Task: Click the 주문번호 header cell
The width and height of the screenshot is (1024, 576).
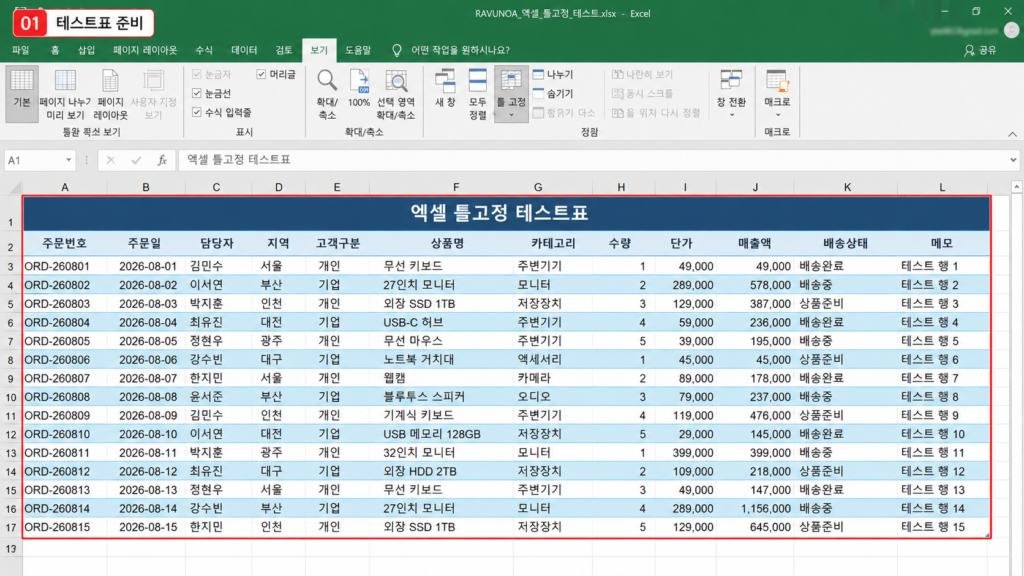Action: [65, 244]
